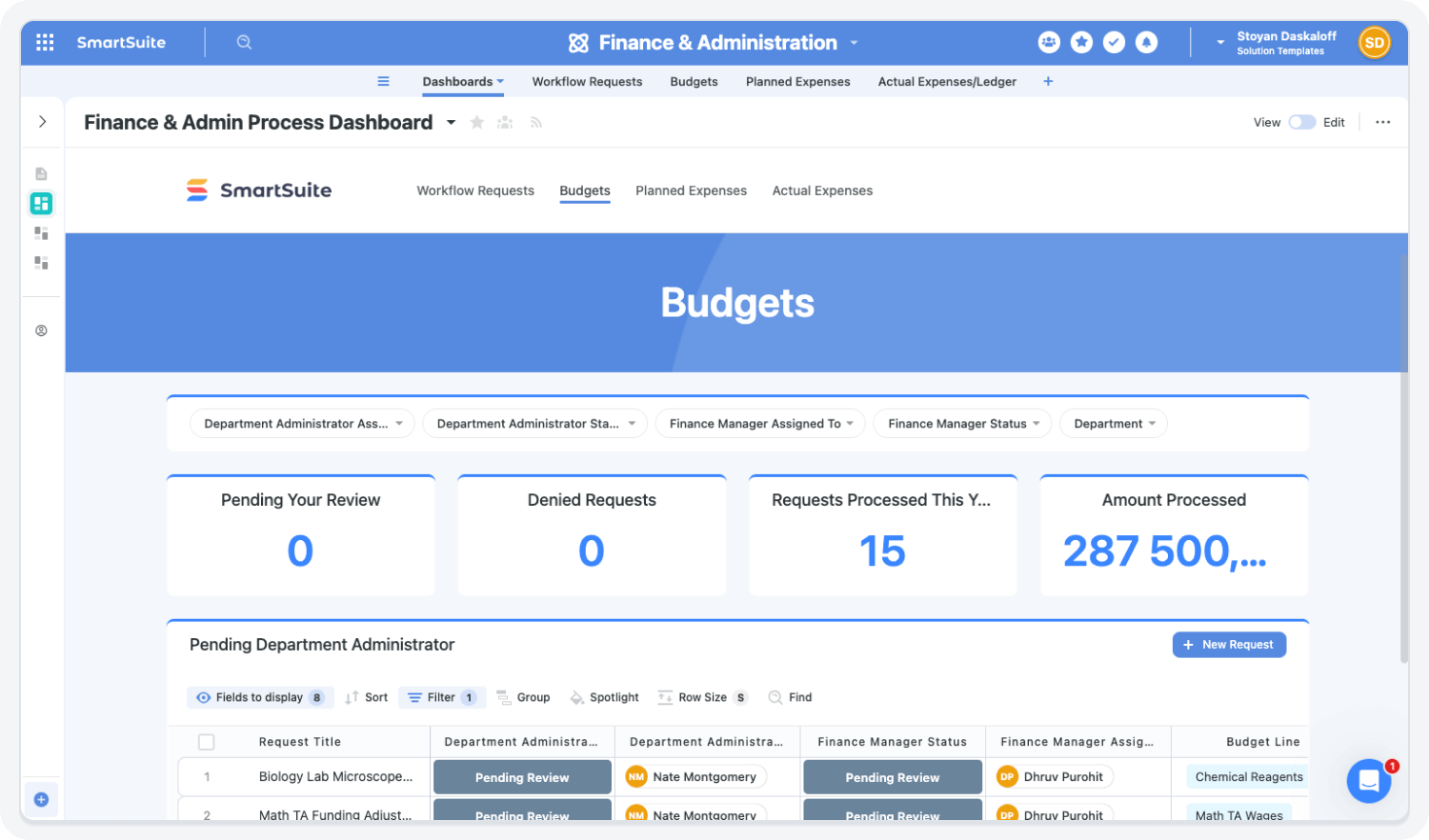Select Budgets in dashboard navigation
This screenshot has width=1429, height=840.
pyautogui.click(x=585, y=190)
